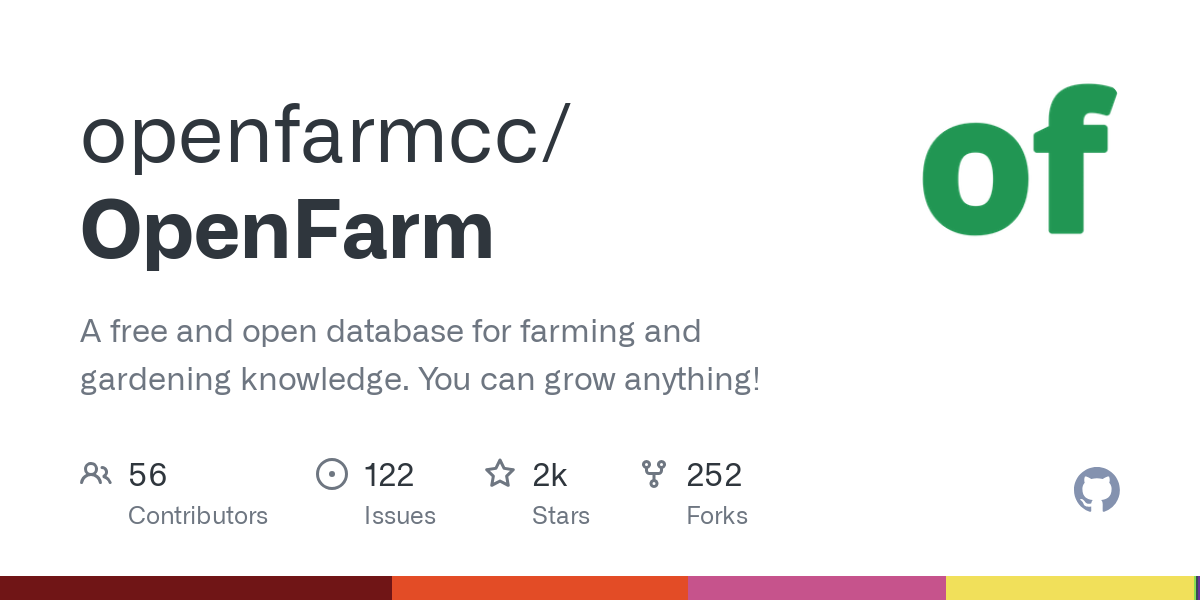Click the Contributors people icon

pos(96,474)
